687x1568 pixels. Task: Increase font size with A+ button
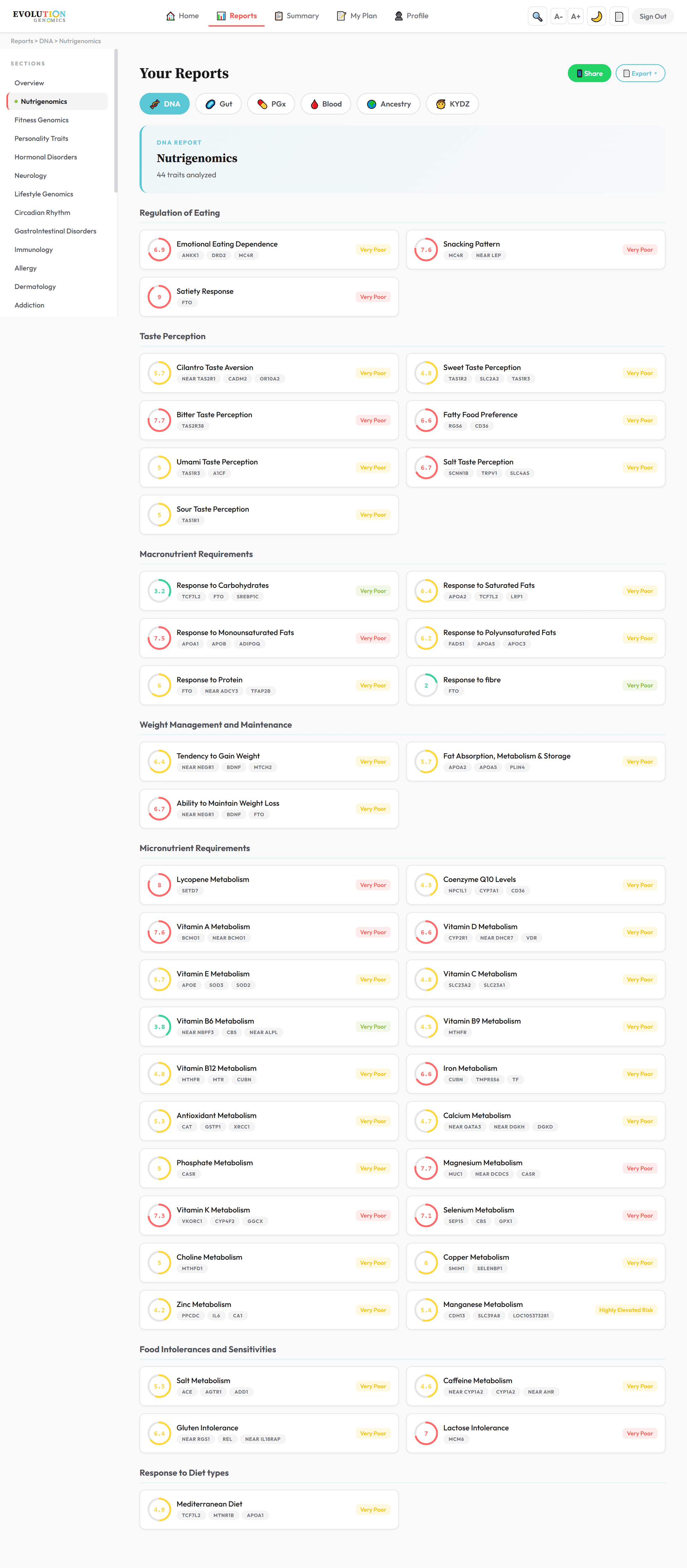(x=576, y=16)
